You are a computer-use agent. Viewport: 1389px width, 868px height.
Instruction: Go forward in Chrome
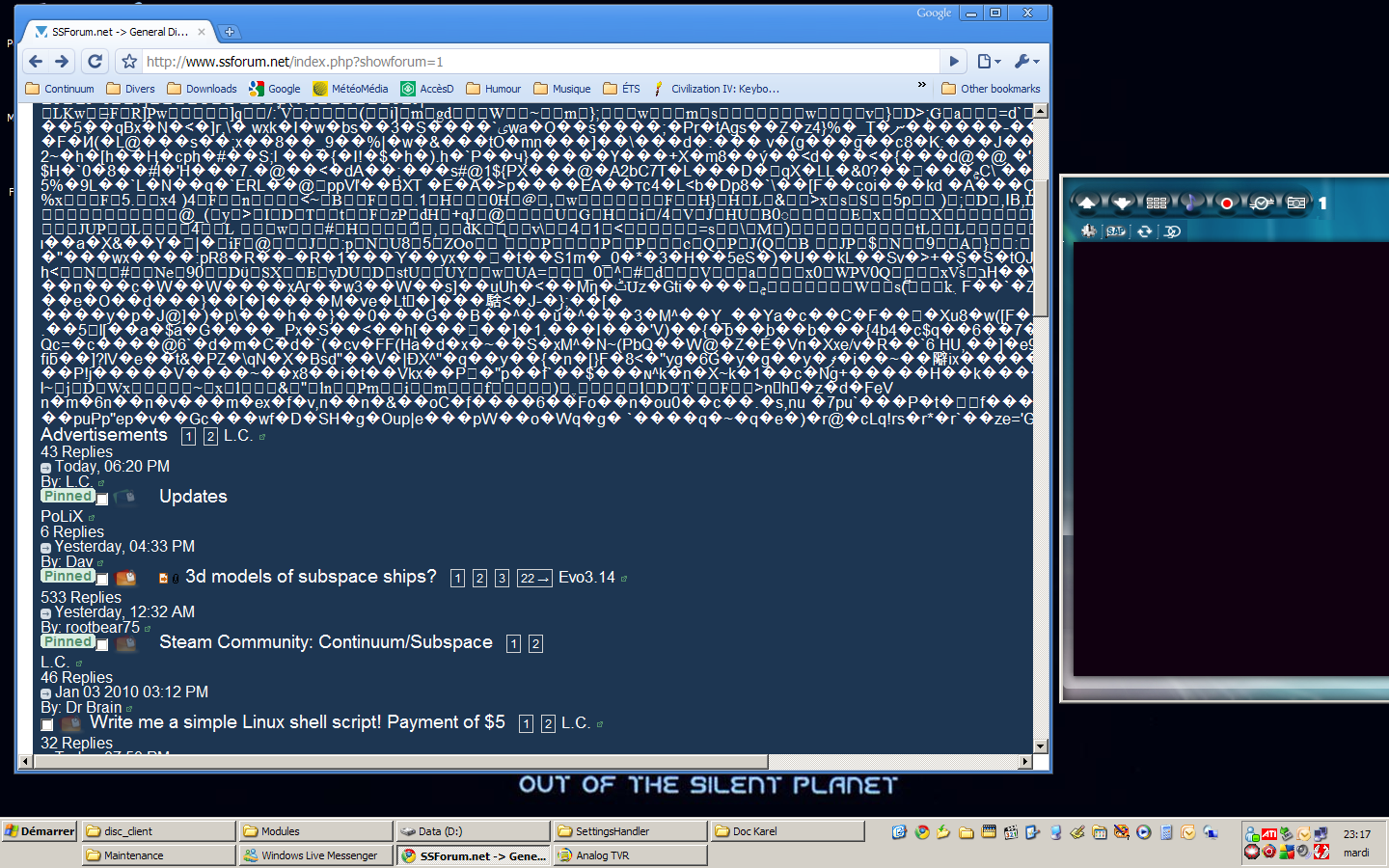click(62, 62)
